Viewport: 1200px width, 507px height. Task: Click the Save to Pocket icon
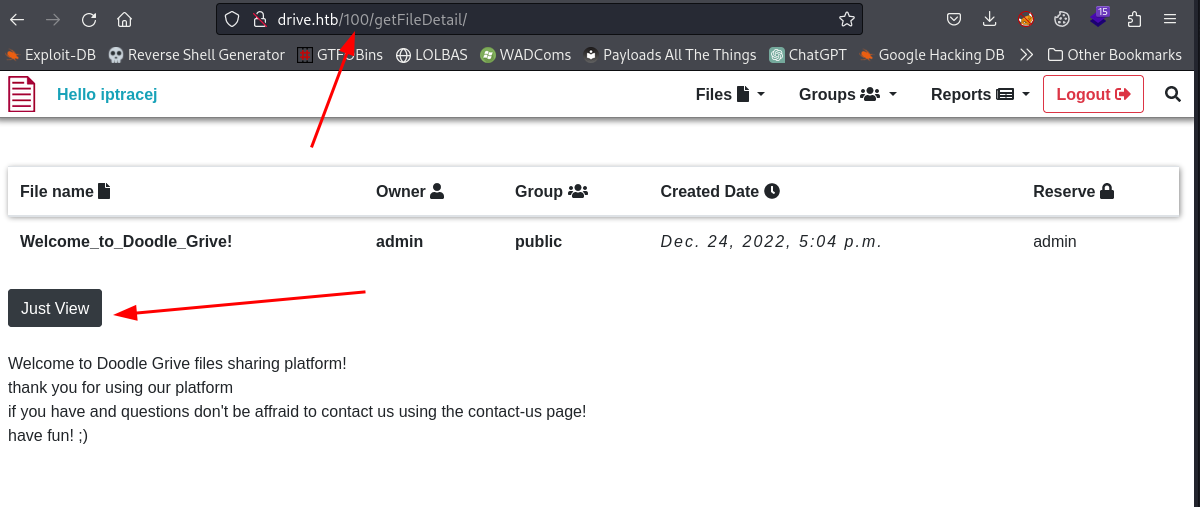[x=955, y=19]
